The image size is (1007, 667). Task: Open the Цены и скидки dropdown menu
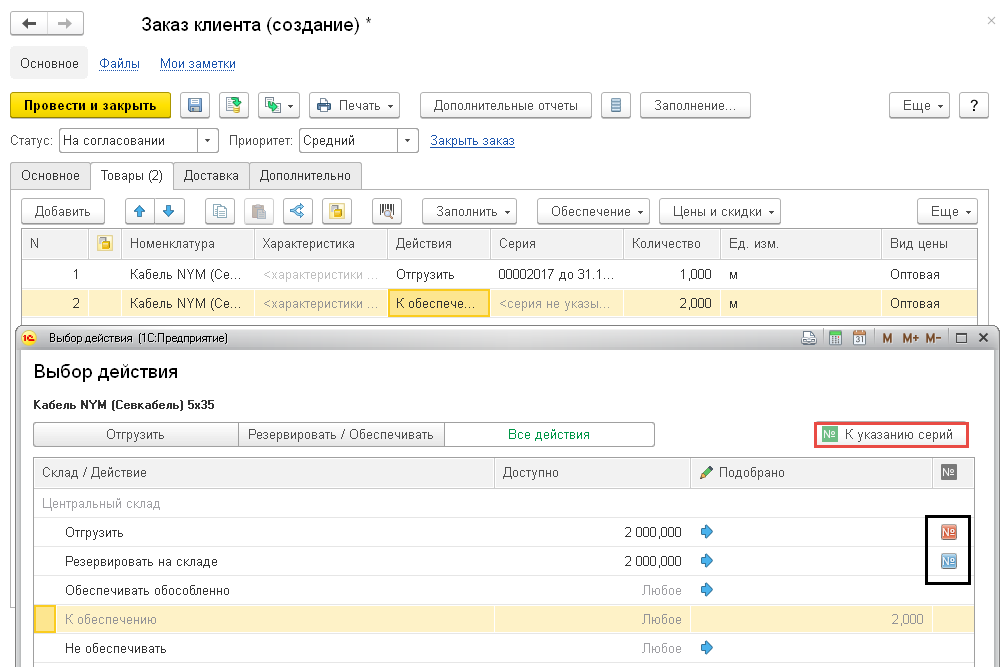coord(719,211)
